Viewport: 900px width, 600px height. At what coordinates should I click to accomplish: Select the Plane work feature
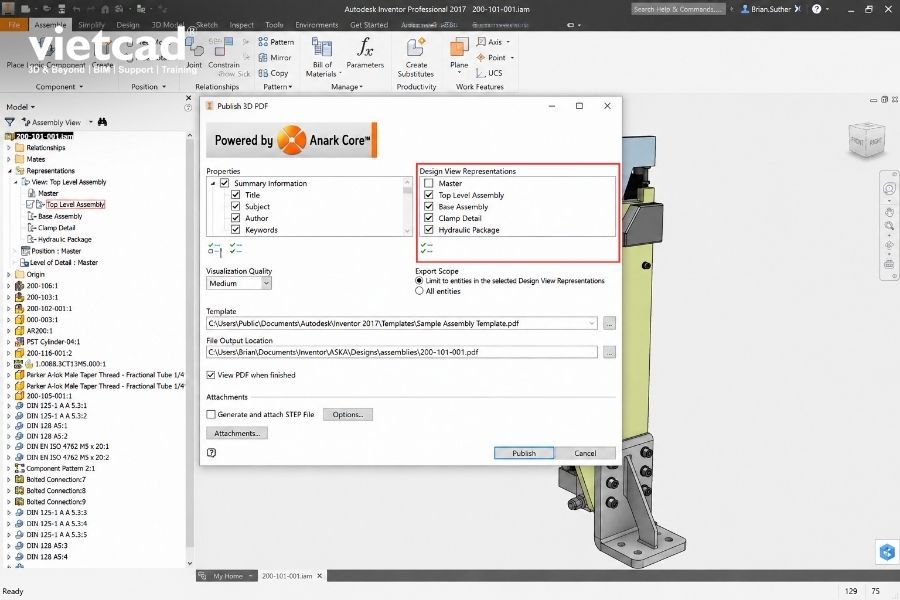coord(459,55)
